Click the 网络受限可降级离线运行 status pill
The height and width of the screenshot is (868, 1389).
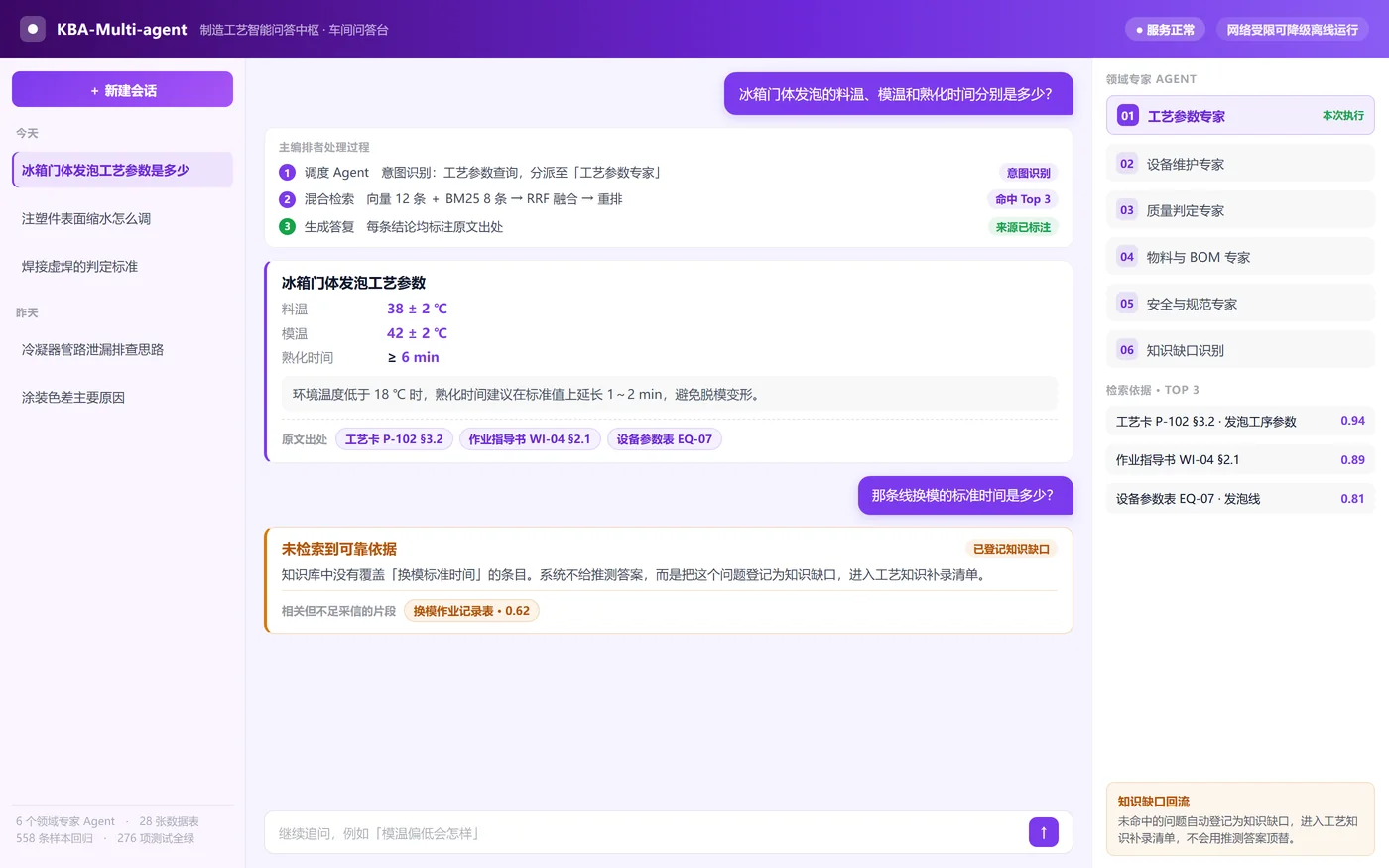[x=1293, y=30]
